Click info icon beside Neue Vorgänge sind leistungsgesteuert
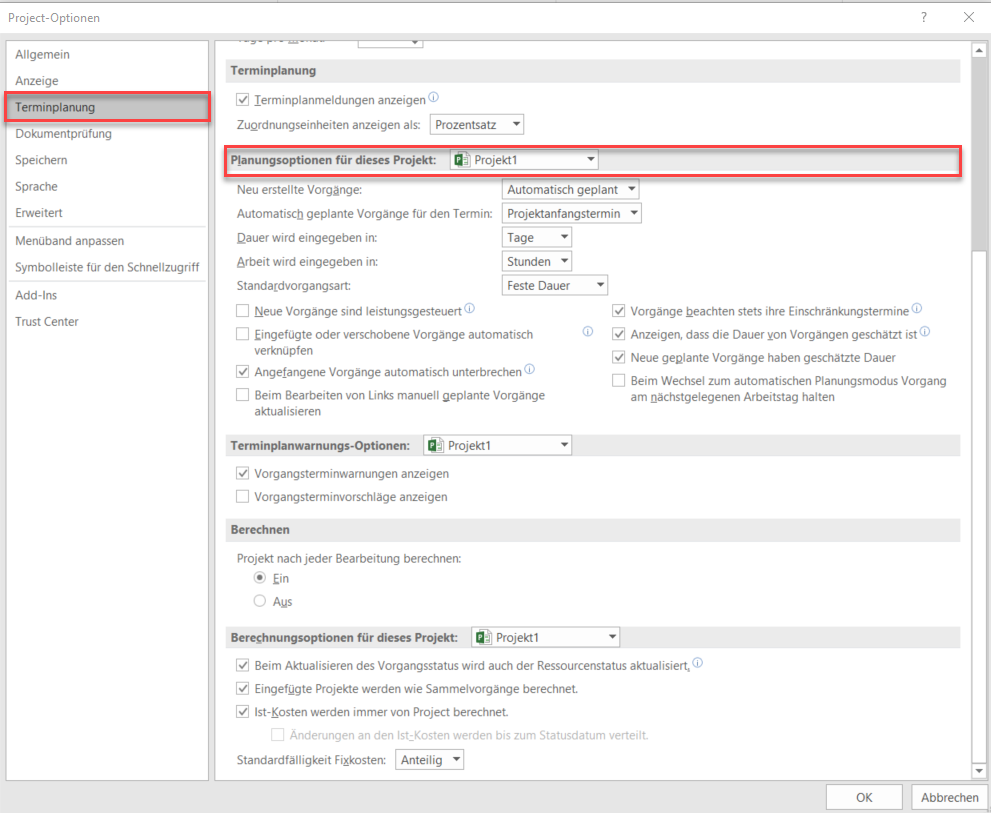Screen dimensions: 991x813 point(470,309)
